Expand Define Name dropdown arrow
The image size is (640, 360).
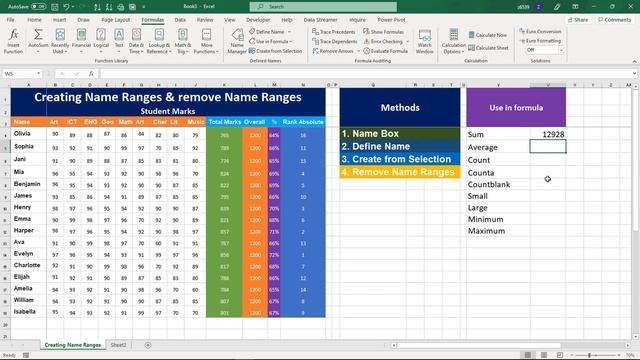pyautogui.click(x=289, y=32)
